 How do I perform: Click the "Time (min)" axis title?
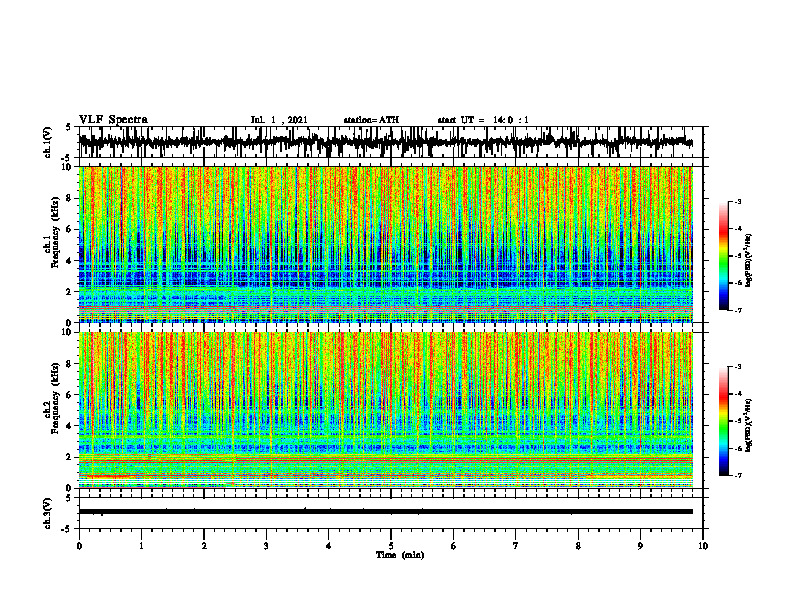pyautogui.click(x=400, y=555)
